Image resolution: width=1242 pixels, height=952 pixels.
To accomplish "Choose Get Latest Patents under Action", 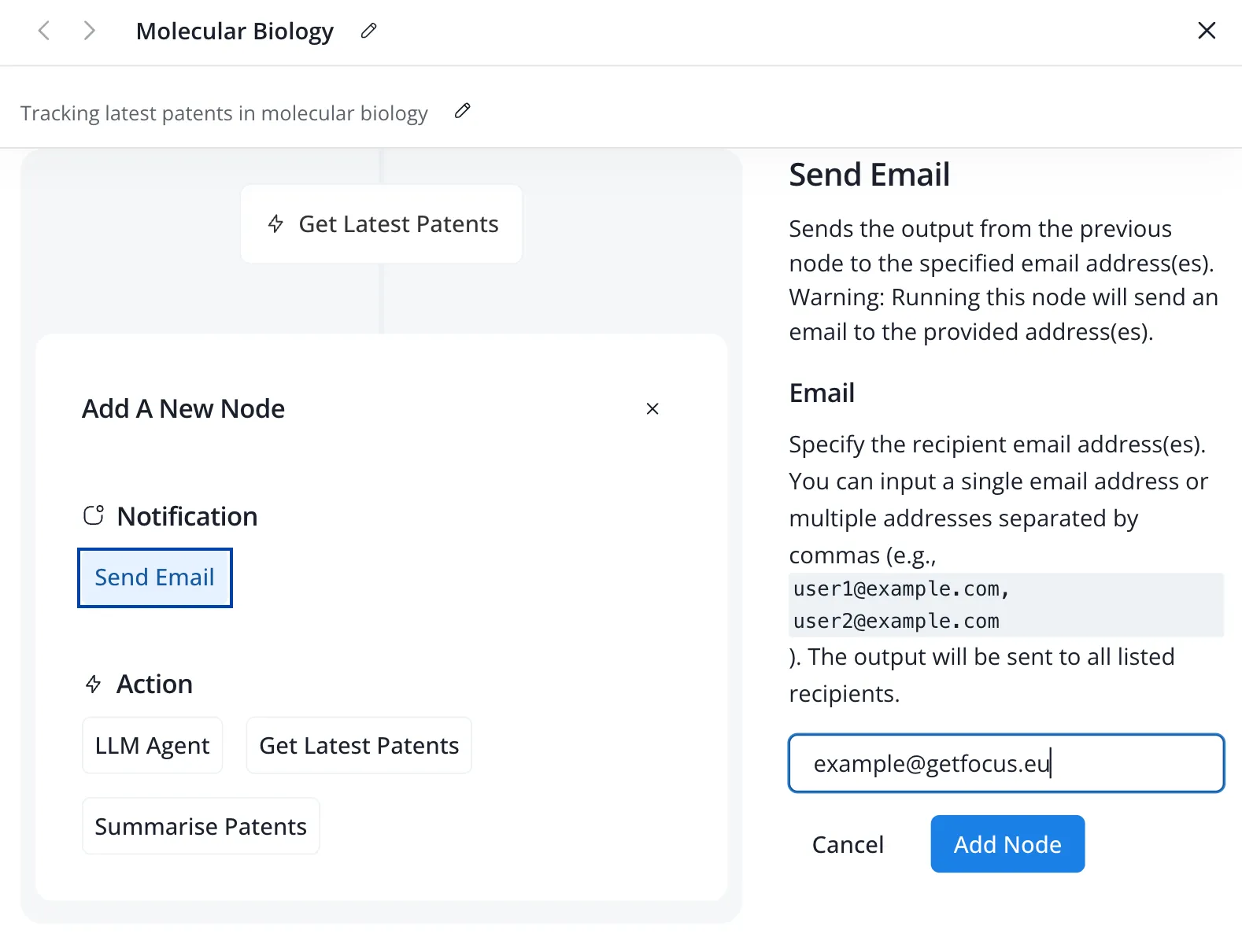I will point(359,745).
